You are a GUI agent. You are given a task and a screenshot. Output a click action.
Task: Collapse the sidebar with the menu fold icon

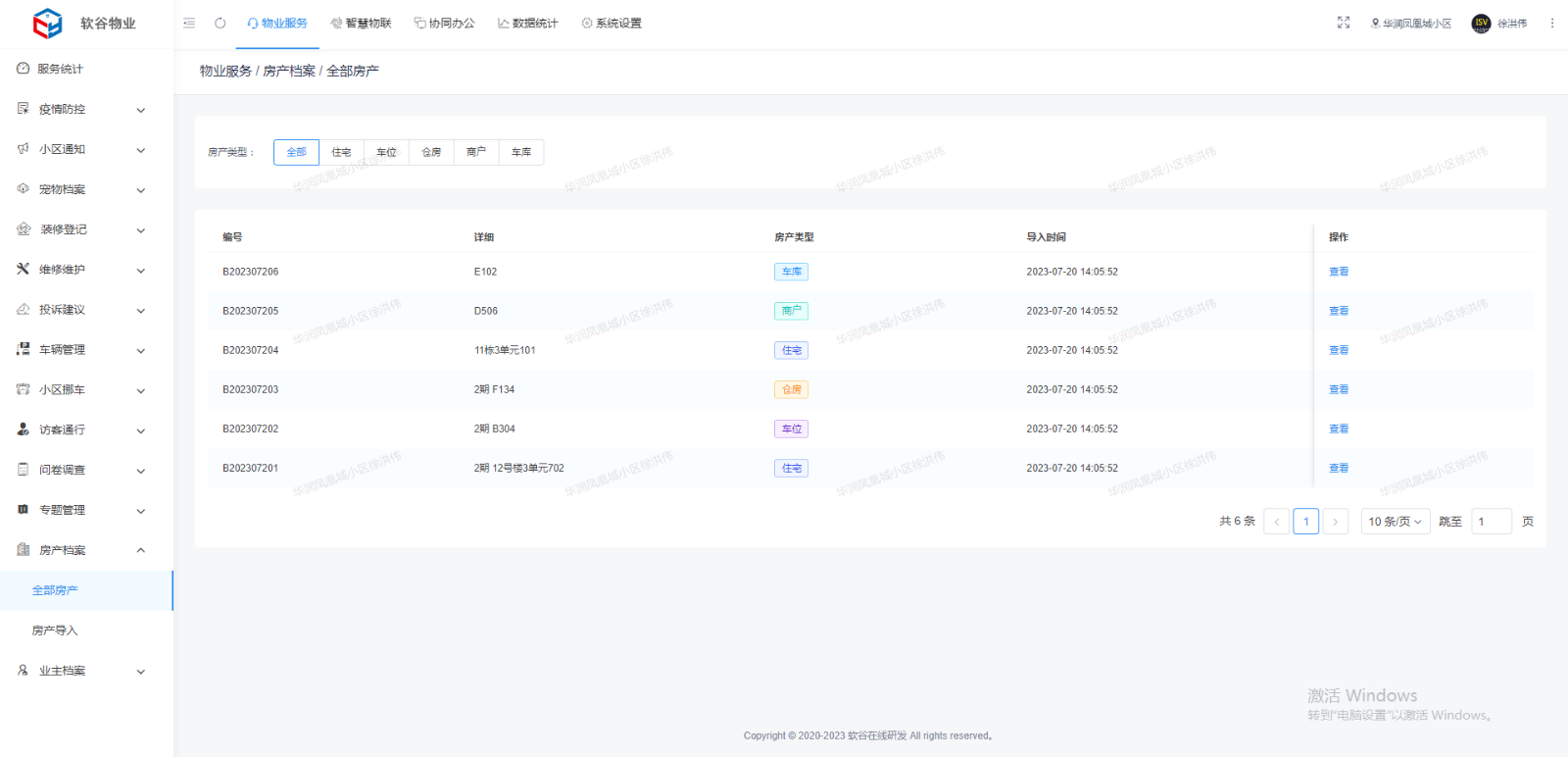point(189,24)
